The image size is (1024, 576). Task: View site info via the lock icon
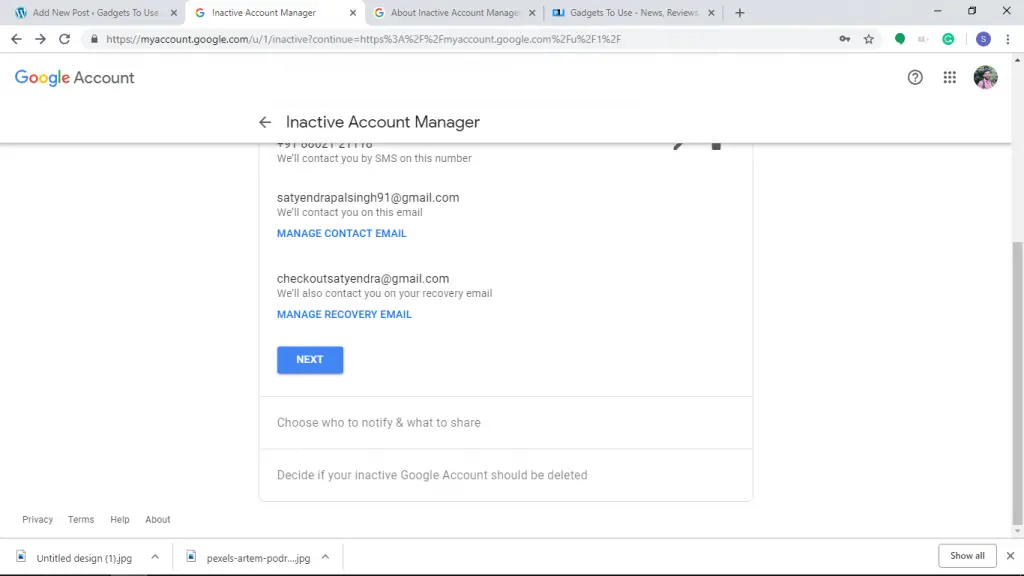click(x=94, y=39)
